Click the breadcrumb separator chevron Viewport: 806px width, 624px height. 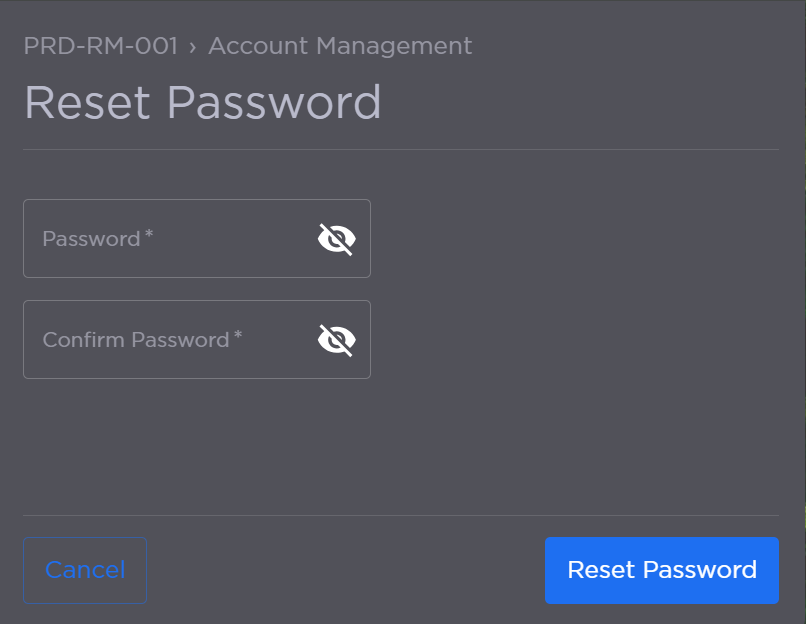[191, 46]
